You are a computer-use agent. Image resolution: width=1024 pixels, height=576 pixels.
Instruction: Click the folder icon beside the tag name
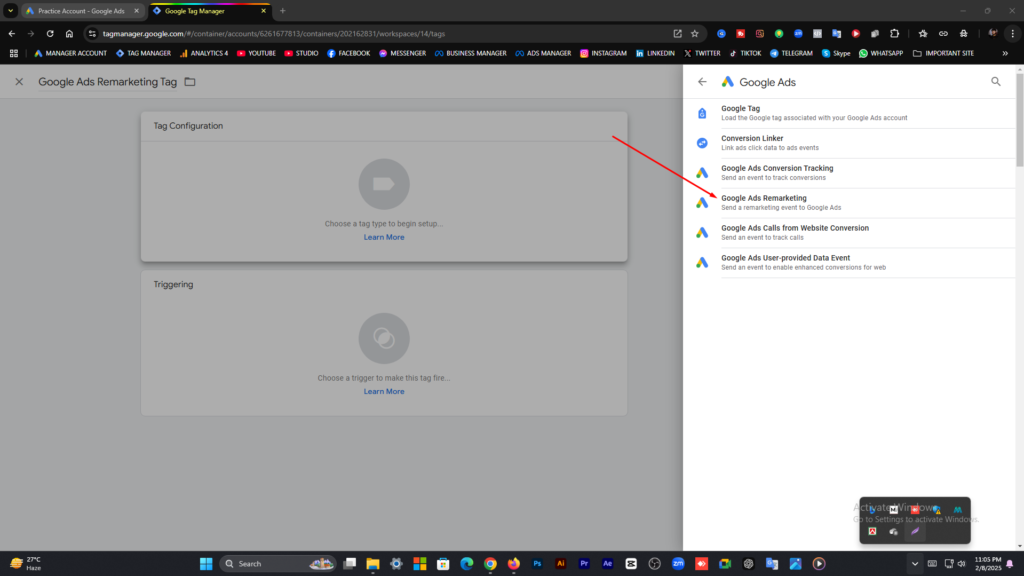[x=190, y=82]
